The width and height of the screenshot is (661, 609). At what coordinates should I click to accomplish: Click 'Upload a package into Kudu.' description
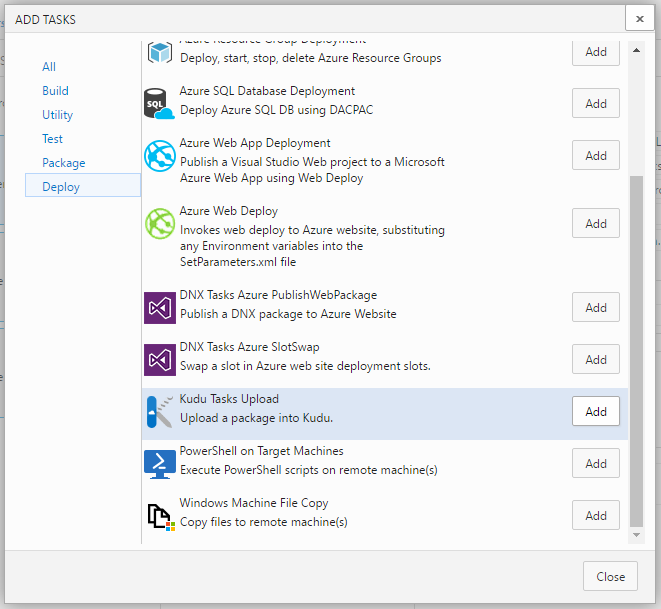pos(256,418)
